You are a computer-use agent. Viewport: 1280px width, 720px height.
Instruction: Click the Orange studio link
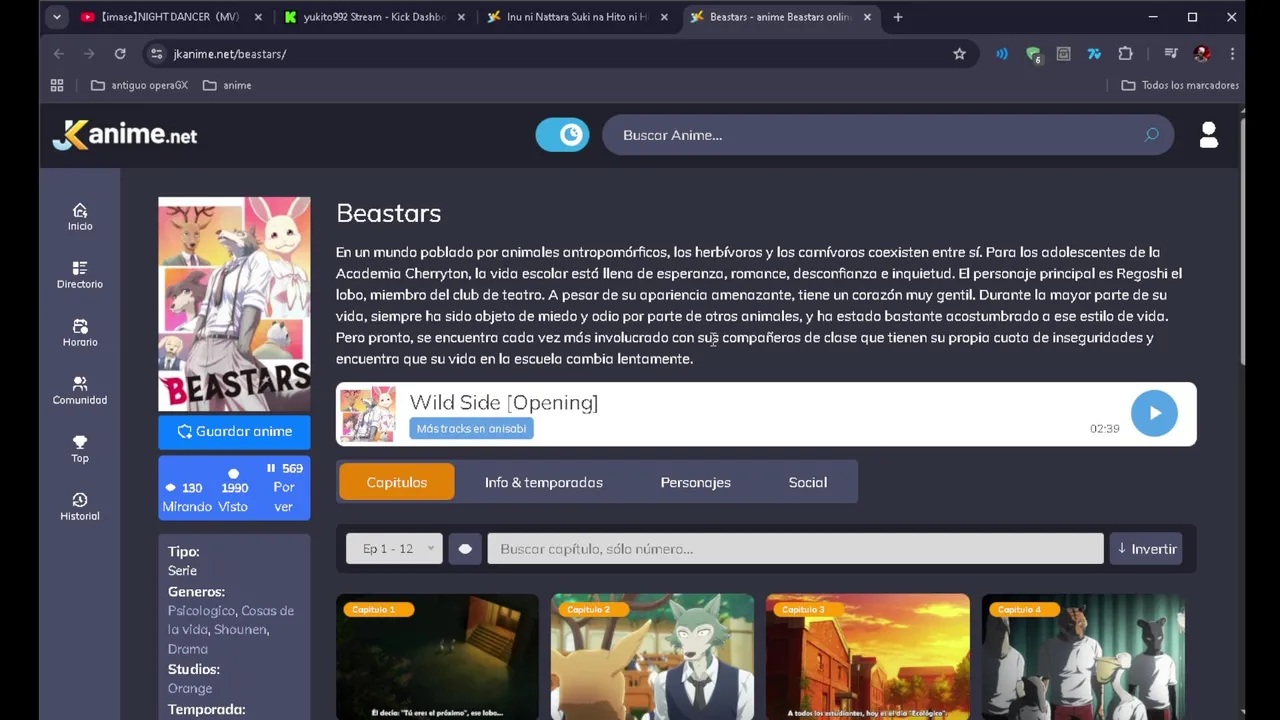[190, 688]
